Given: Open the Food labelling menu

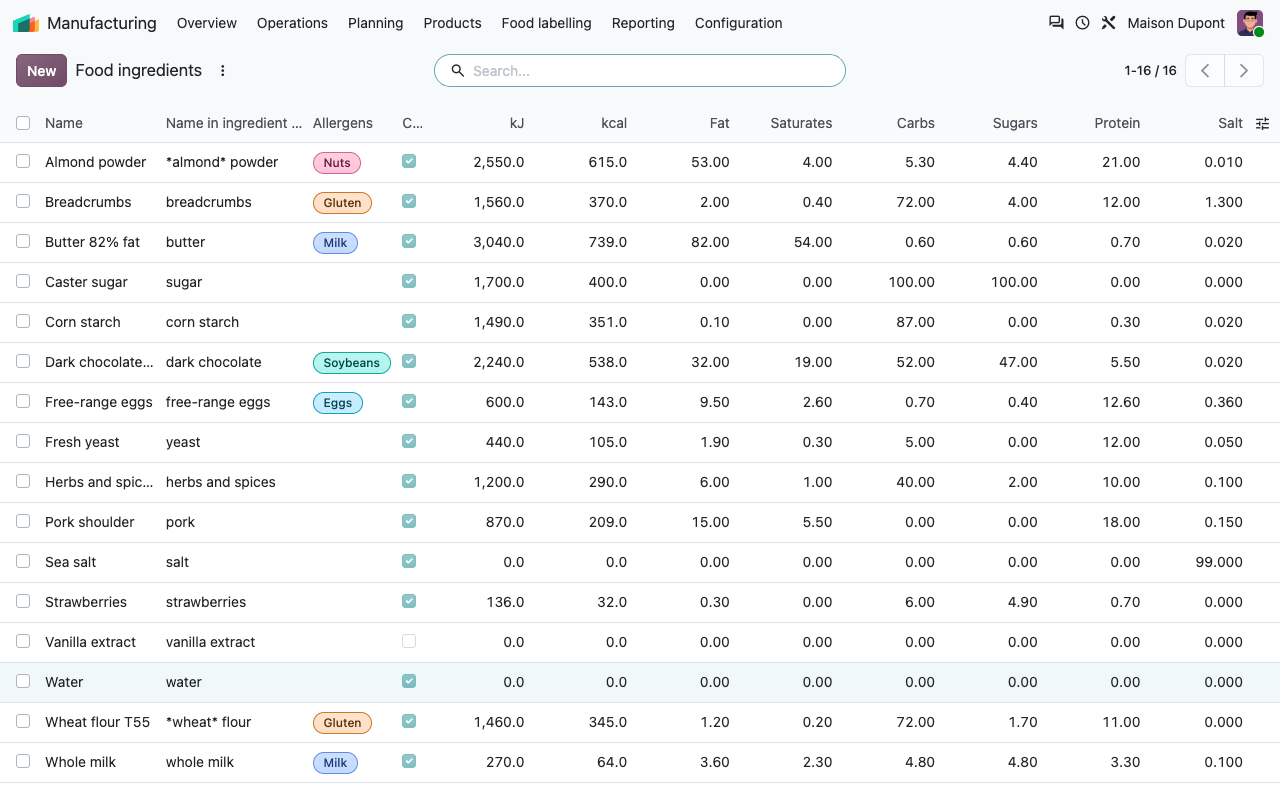Looking at the screenshot, I should 546,23.
